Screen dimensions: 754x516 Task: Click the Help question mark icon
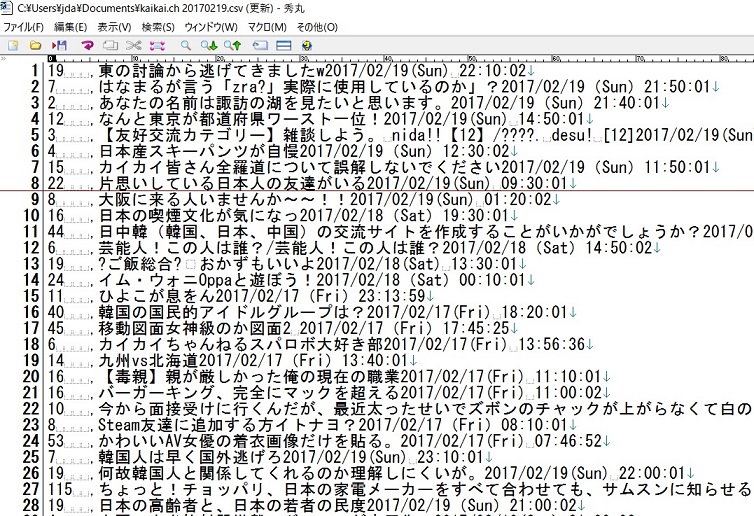coord(306,46)
